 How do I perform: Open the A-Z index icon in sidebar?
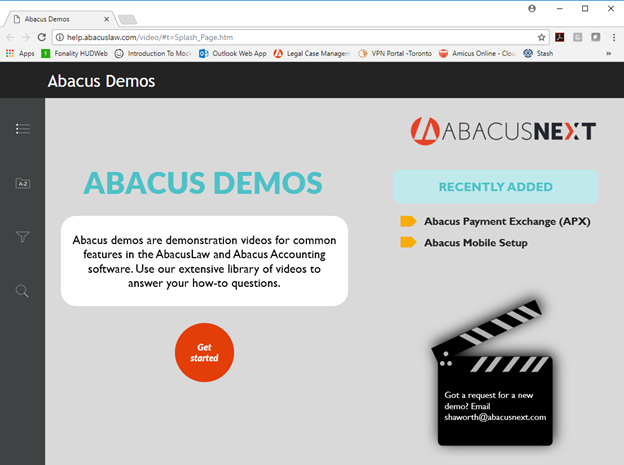point(23,183)
